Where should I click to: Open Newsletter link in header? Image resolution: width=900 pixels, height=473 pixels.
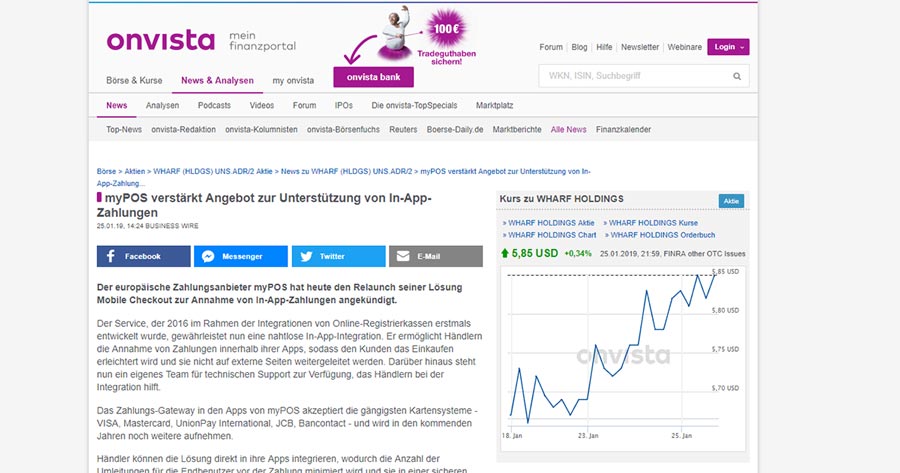click(x=640, y=47)
